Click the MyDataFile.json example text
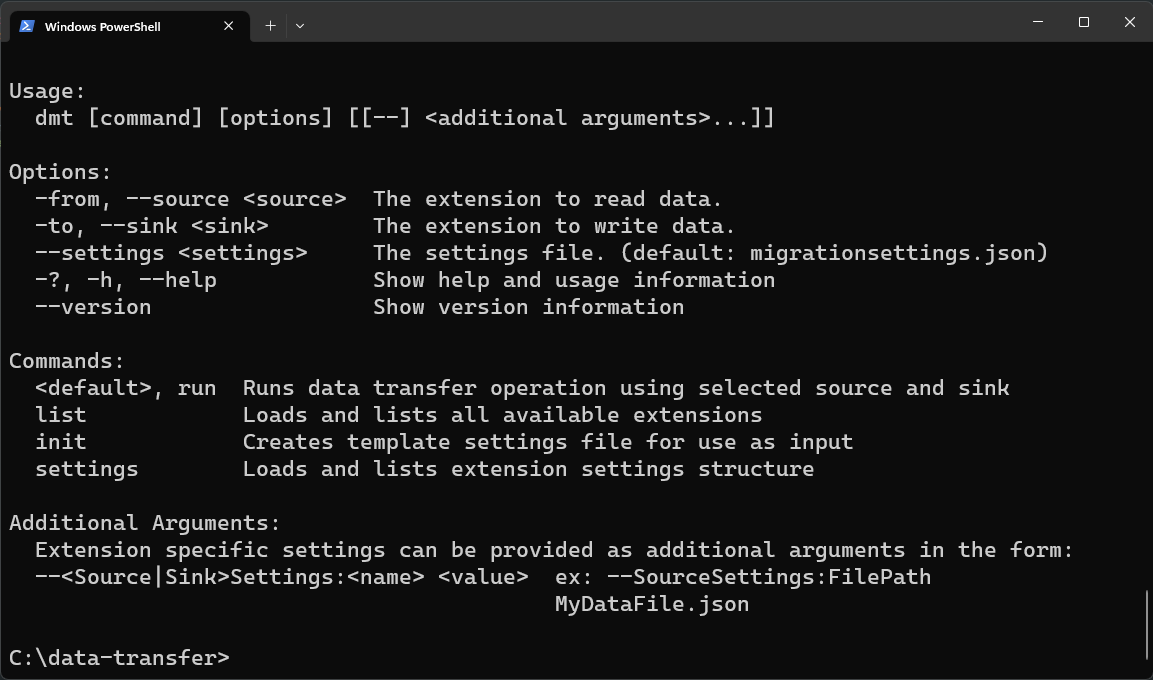1153x680 pixels. click(x=651, y=604)
